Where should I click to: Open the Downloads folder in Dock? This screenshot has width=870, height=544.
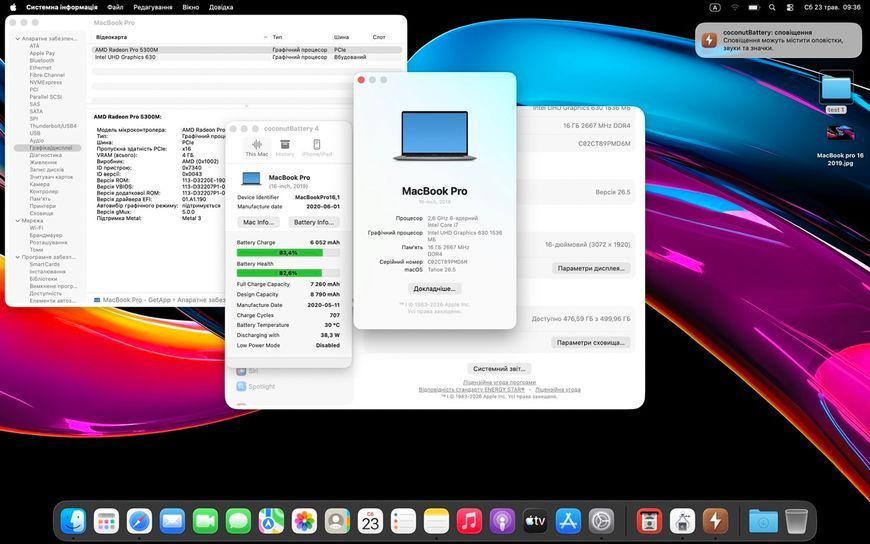tap(763, 521)
